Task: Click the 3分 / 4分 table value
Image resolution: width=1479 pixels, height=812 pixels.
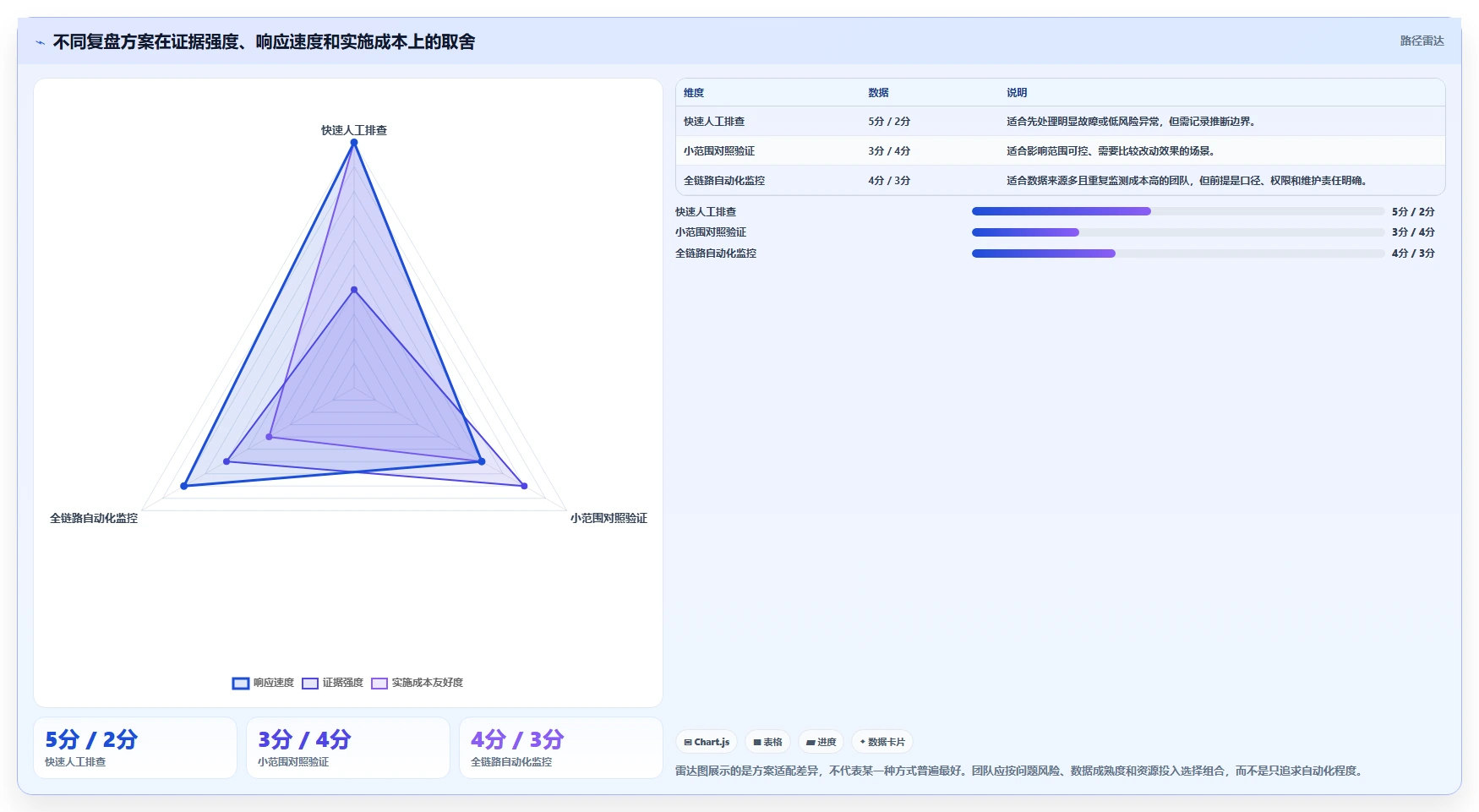Action: pos(889,151)
